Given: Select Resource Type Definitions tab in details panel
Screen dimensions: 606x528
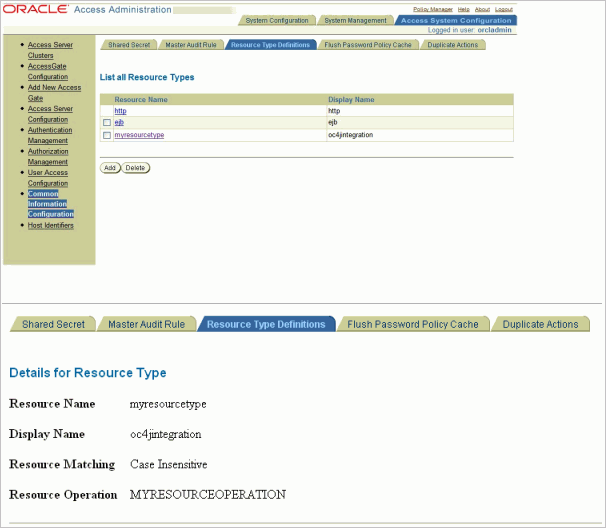Looking at the screenshot, I should click(x=266, y=324).
